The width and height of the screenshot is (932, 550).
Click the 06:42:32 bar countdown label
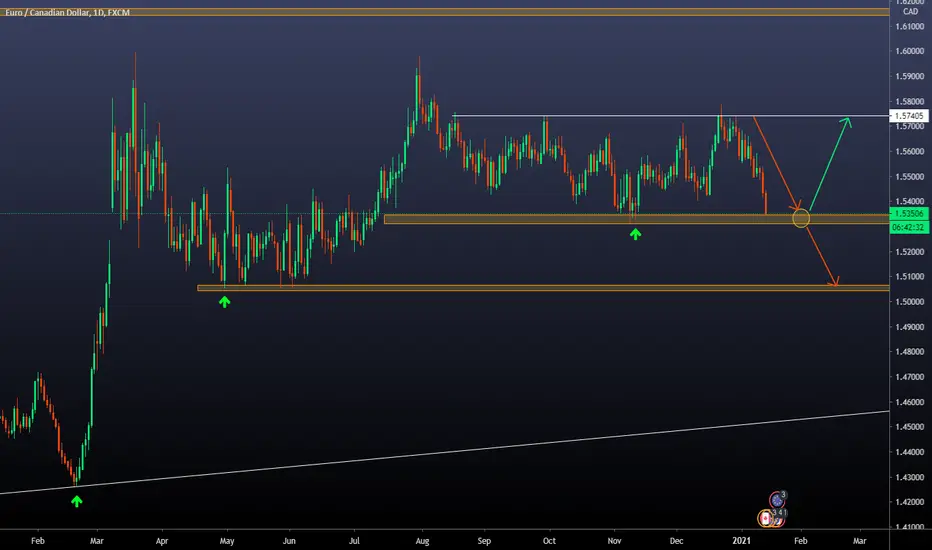coord(909,227)
